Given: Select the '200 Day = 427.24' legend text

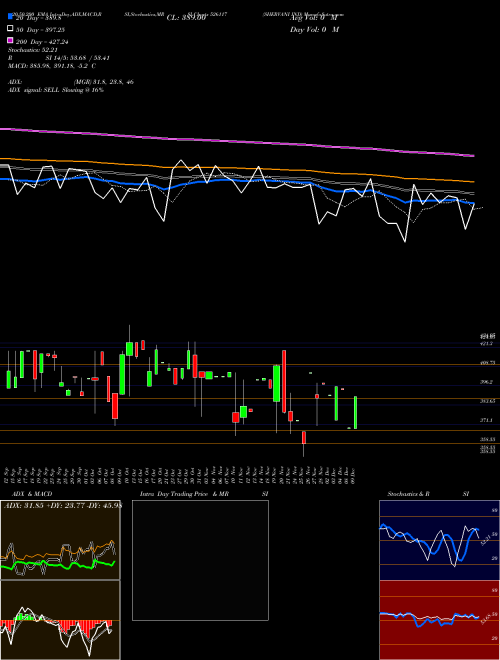Looking at the screenshot, I should point(42,42).
